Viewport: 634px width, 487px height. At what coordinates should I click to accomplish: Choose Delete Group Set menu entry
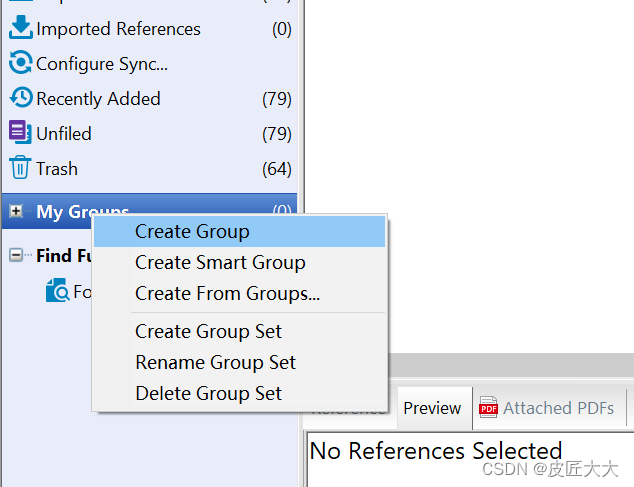tap(239, 394)
